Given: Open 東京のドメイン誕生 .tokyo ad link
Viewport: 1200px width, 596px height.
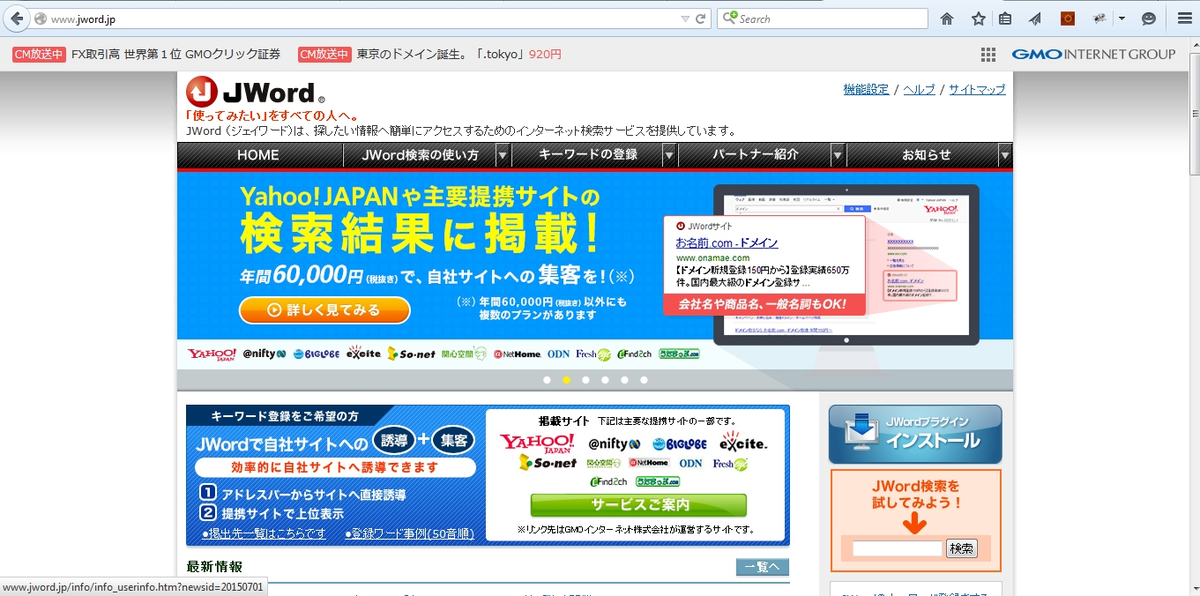Looking at the screenshot, I should tap(459, 54).
